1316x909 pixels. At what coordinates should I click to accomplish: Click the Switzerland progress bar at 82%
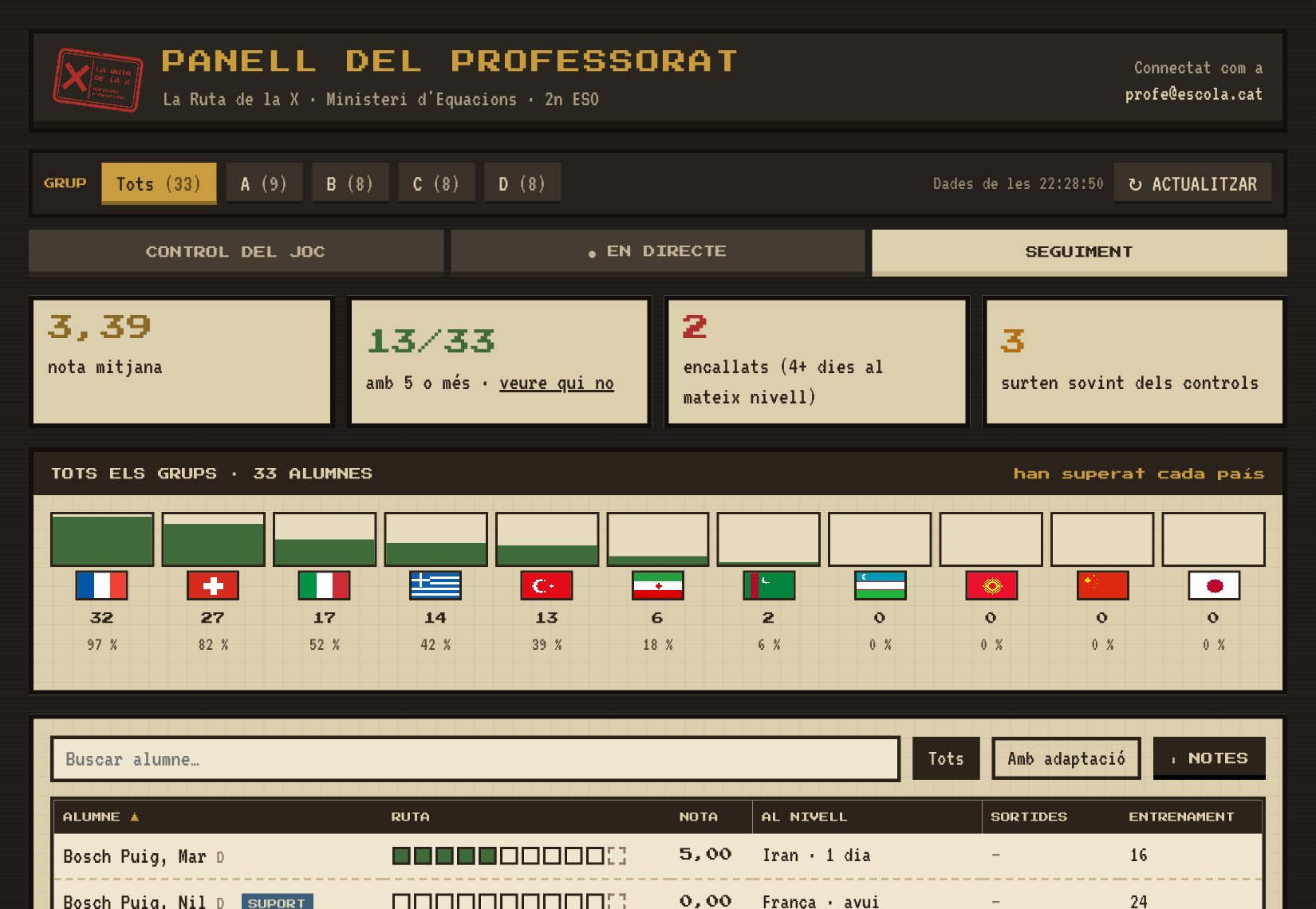point(213,540)
